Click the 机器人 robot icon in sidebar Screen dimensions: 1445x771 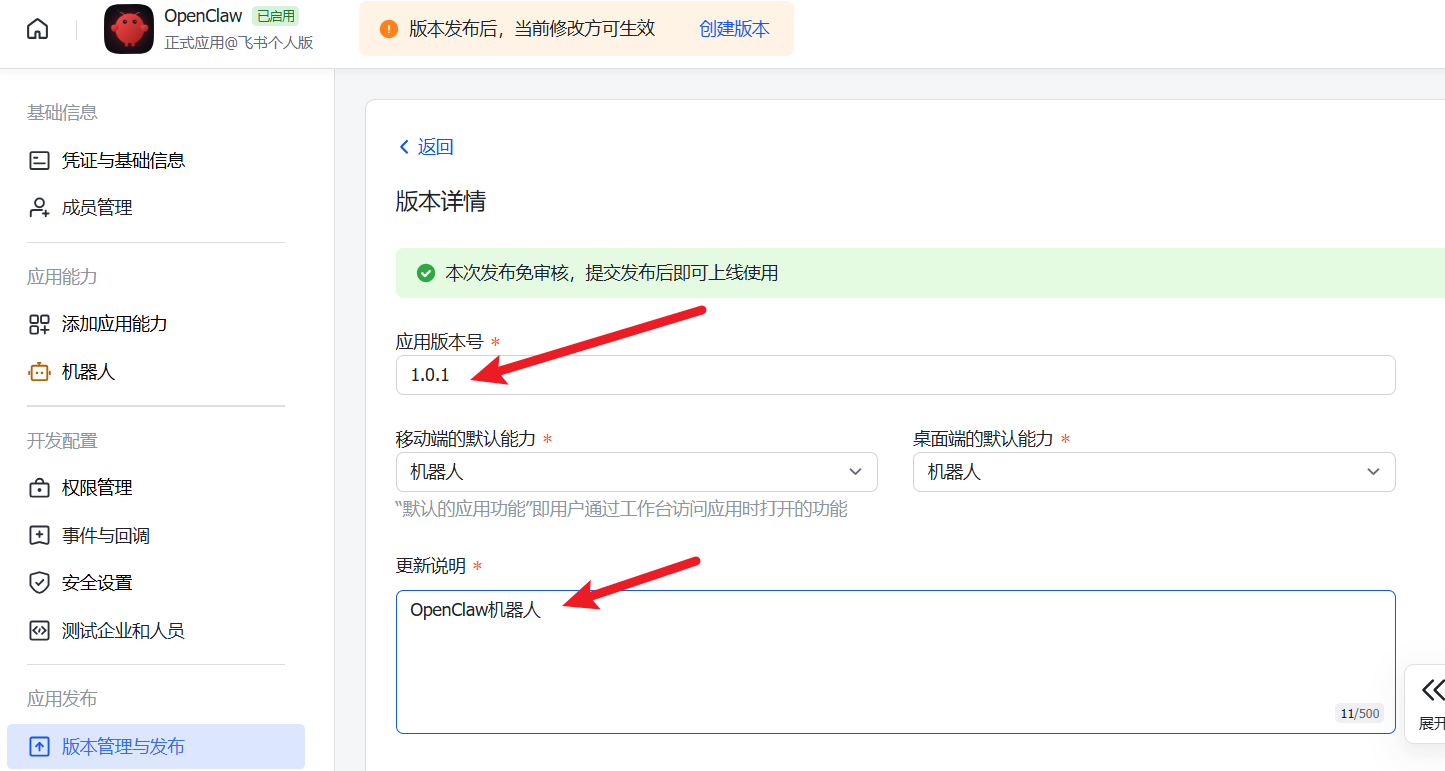pyautogui.click(x=39, y=372)
